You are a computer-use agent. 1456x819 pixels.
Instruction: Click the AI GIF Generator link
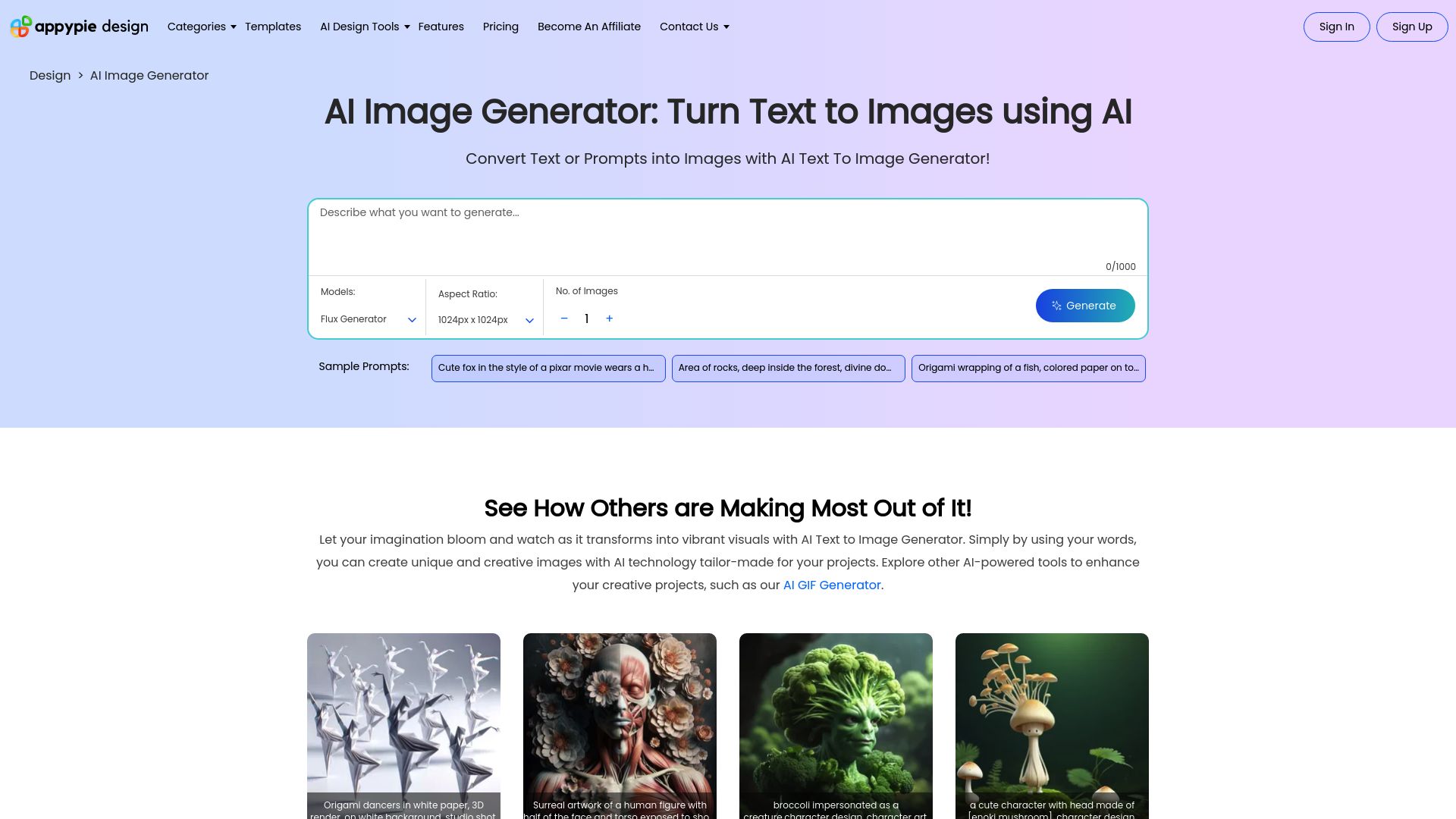coord(832,584)
